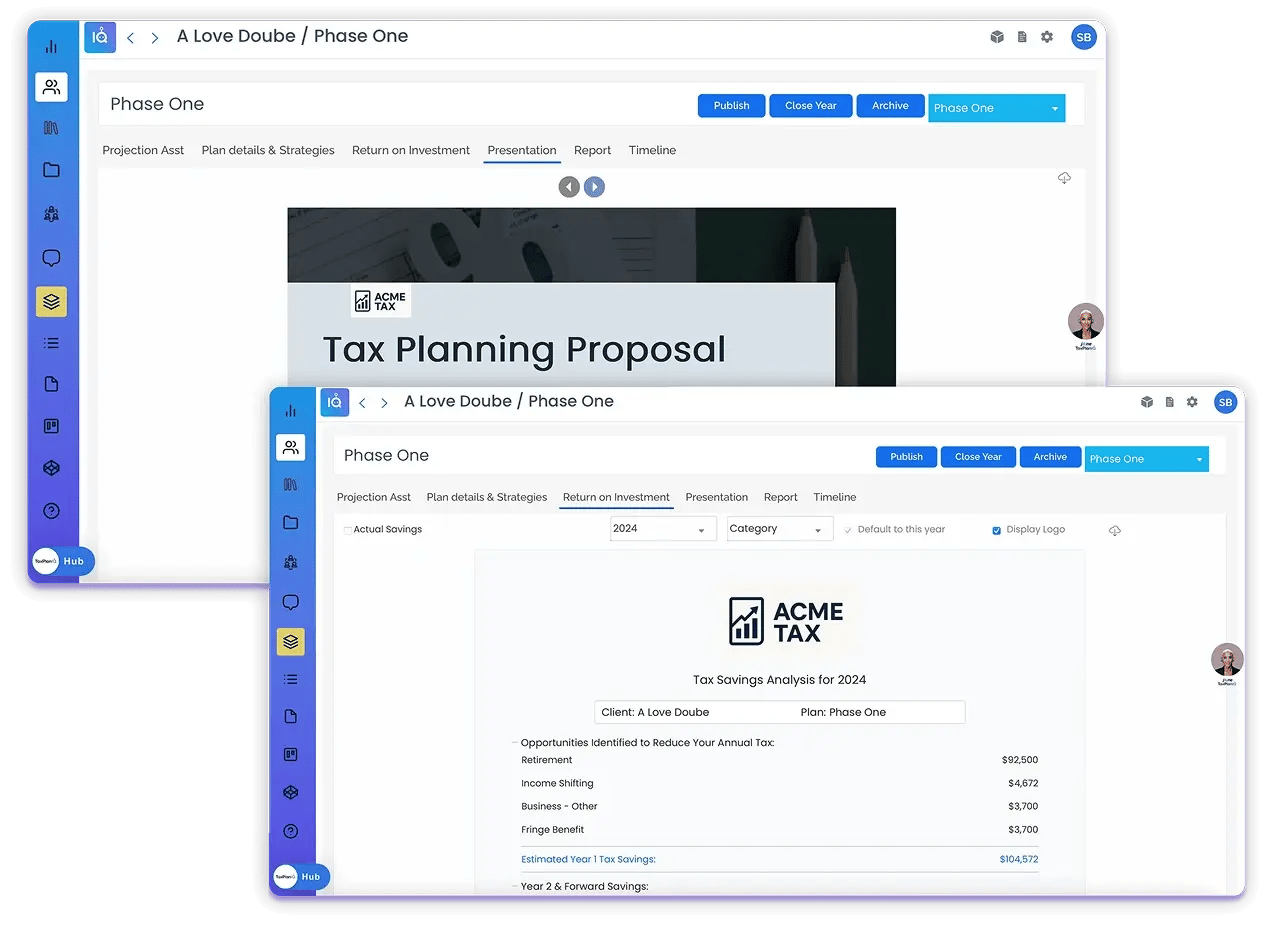Open the document icon in the front window header
This screenshot has width=1270, height=928.
[x=1170, y=402]
